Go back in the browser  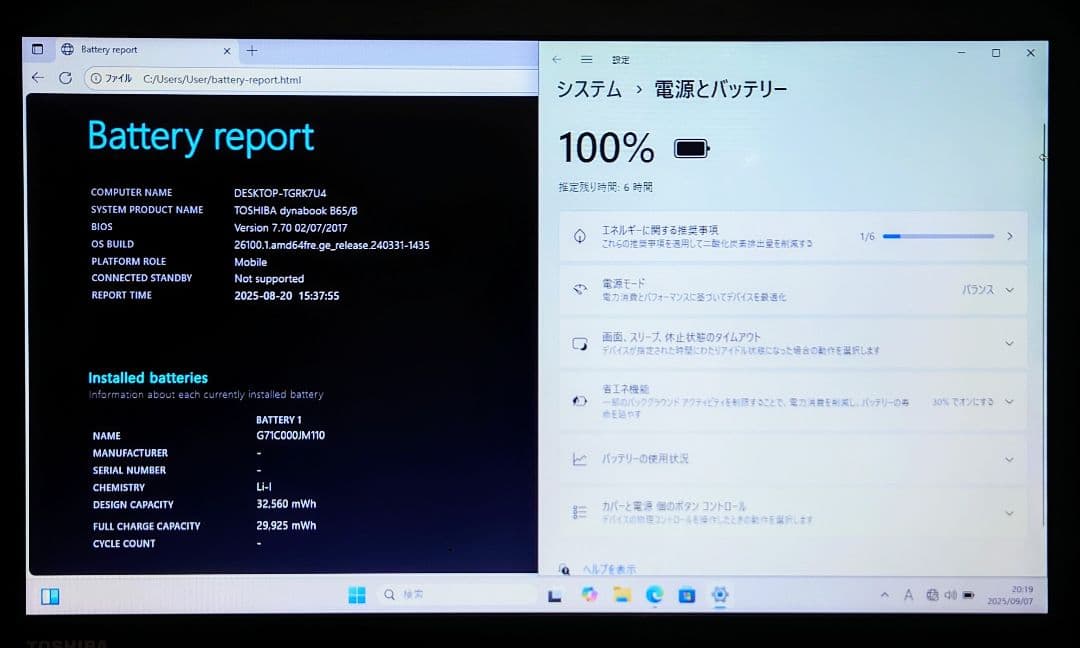(37, 78)
